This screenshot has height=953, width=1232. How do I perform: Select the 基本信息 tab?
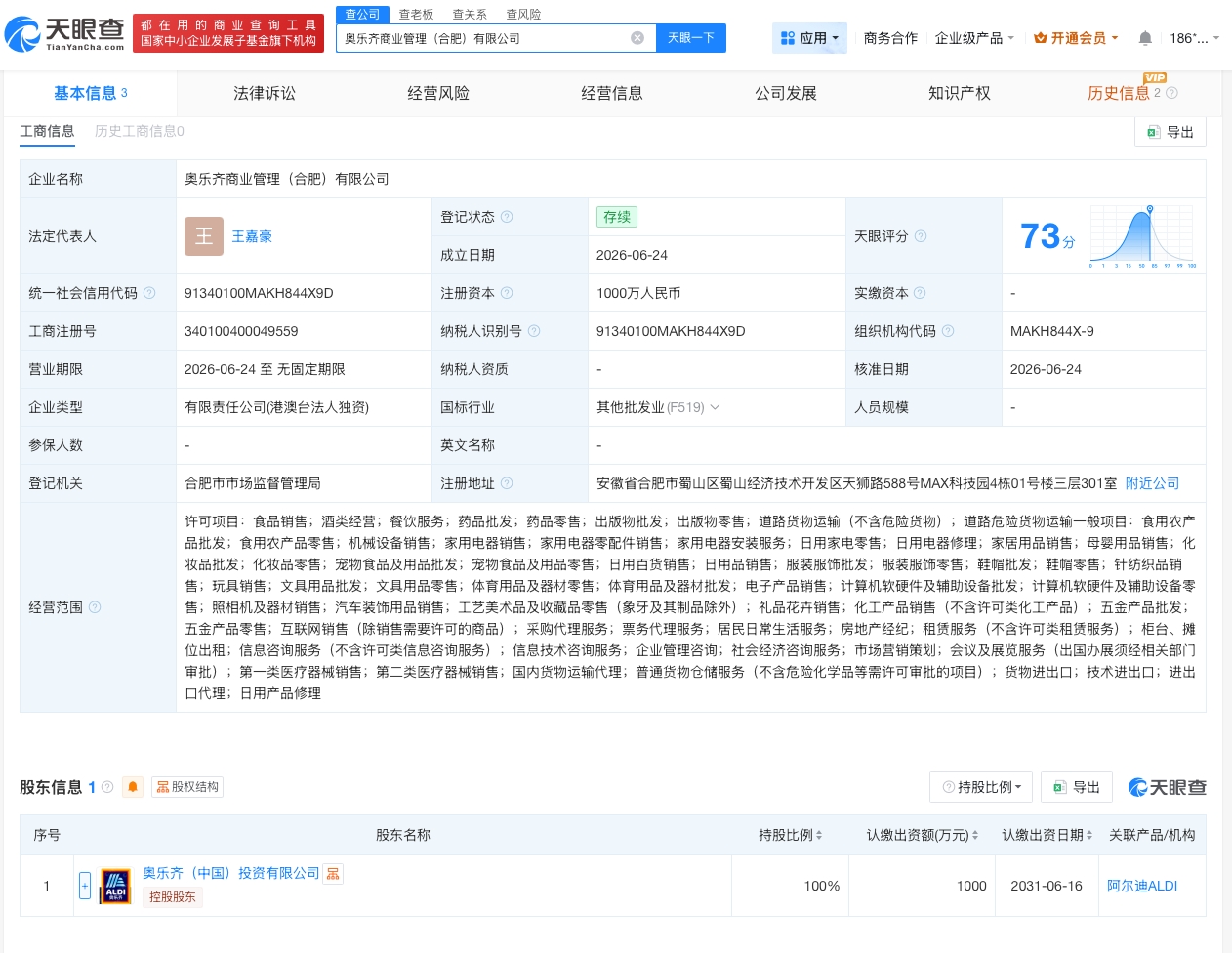tap(91, 93)
